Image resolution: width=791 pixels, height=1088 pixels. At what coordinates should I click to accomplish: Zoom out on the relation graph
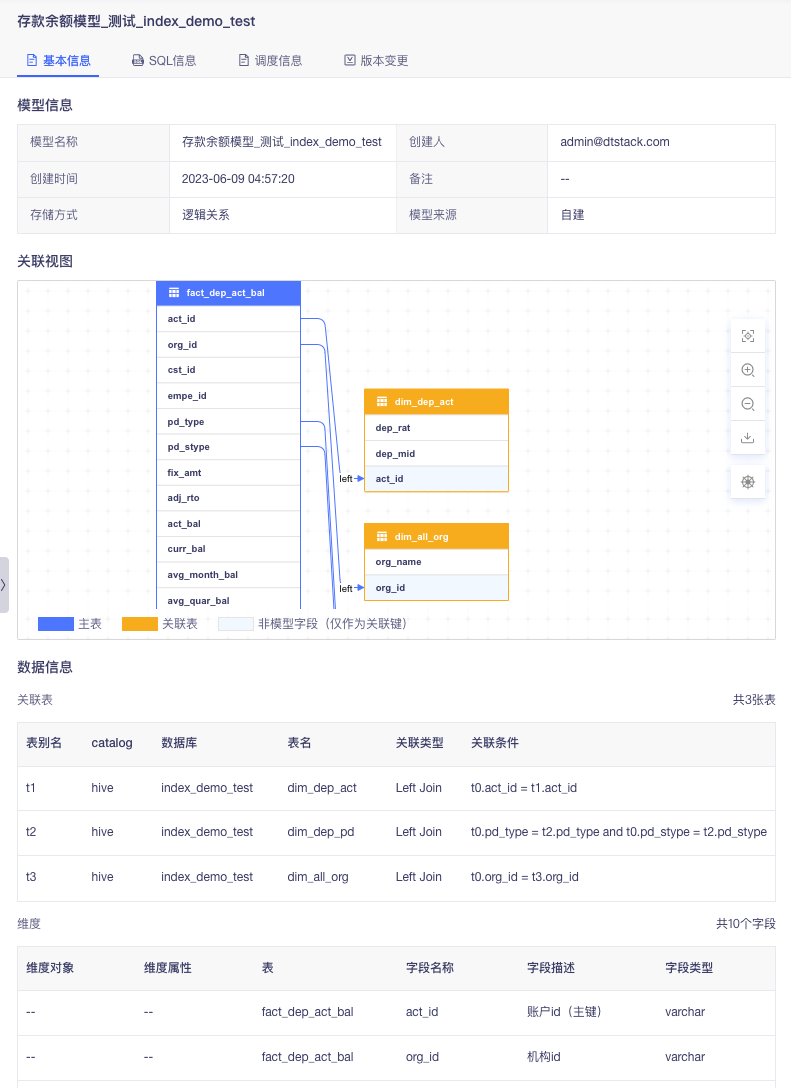(748, 404)
